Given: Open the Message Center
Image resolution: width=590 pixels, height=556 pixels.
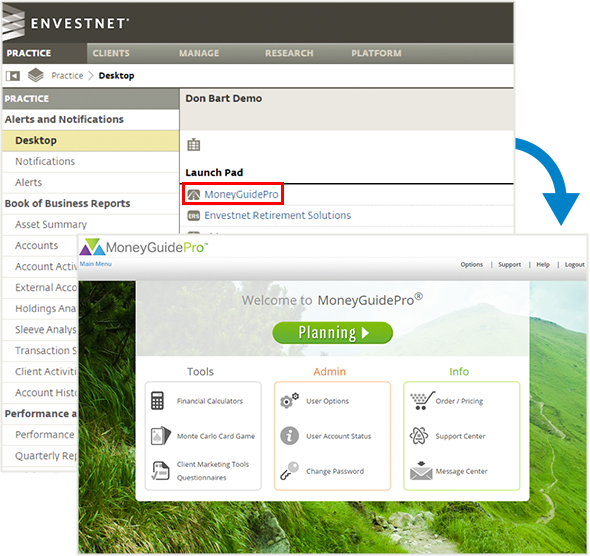Looking at the screenshot, I should tap(461, 471).
